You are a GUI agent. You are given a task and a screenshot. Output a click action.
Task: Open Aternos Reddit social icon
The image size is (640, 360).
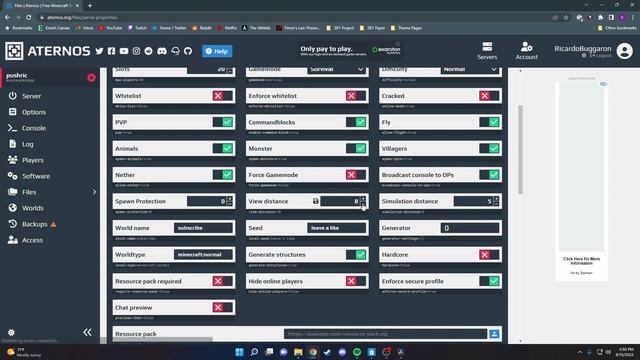pos(149,51)
